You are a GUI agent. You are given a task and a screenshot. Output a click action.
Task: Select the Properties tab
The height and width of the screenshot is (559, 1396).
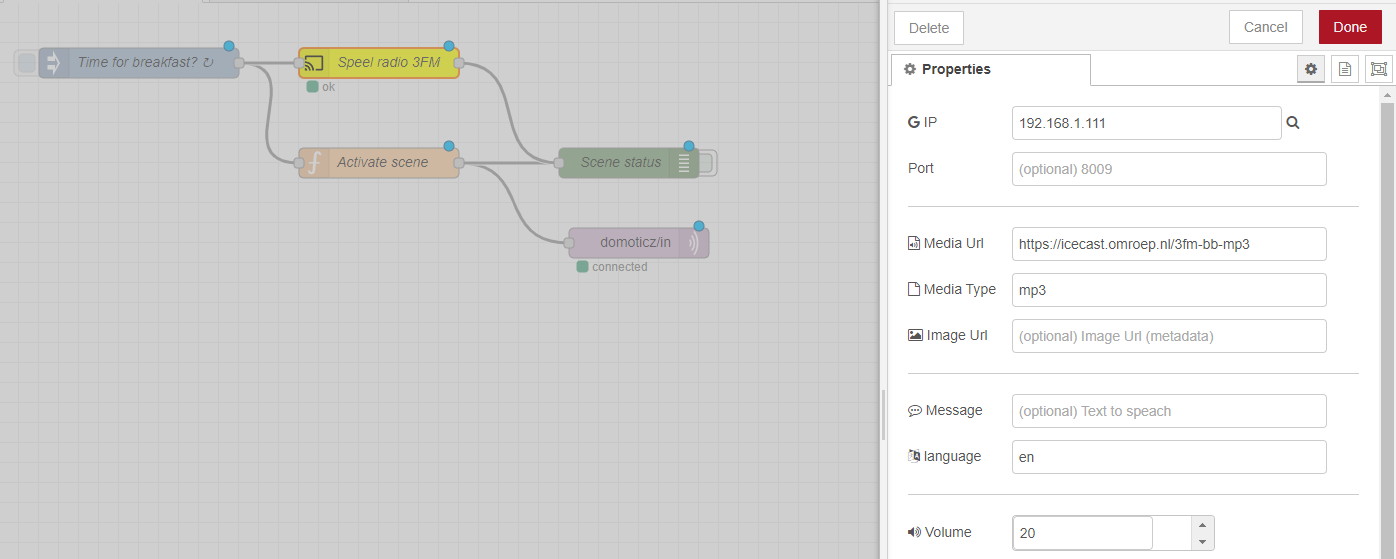tap(990, 69)
